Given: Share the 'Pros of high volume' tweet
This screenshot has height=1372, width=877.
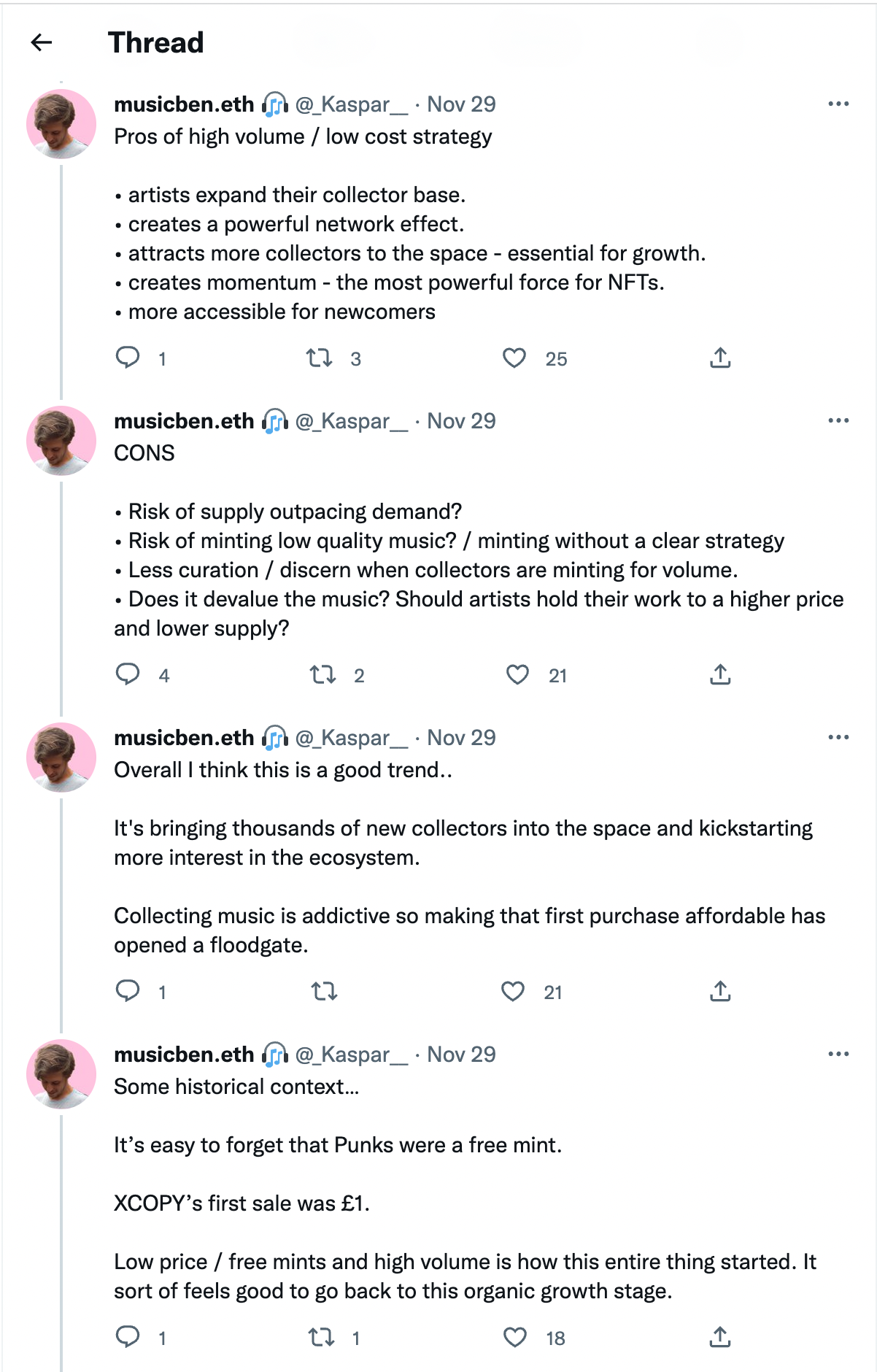Looking at the screenshot, I should click(x=720, y=358).
